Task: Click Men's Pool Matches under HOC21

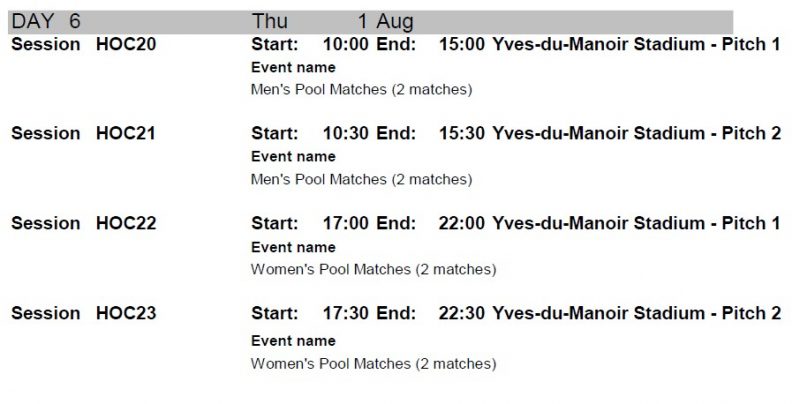Action: (361, 180)
